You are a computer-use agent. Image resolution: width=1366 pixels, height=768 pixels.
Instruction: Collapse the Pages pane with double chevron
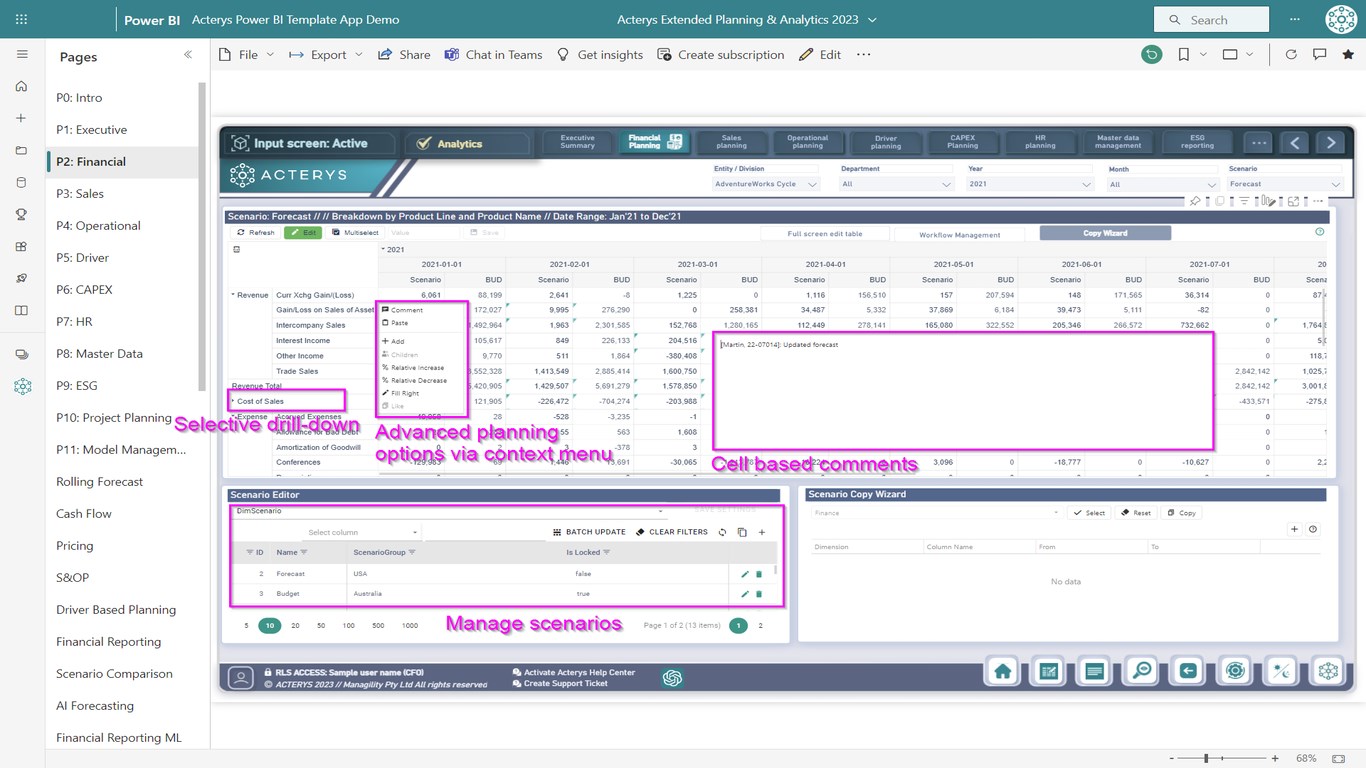(188, 55)
